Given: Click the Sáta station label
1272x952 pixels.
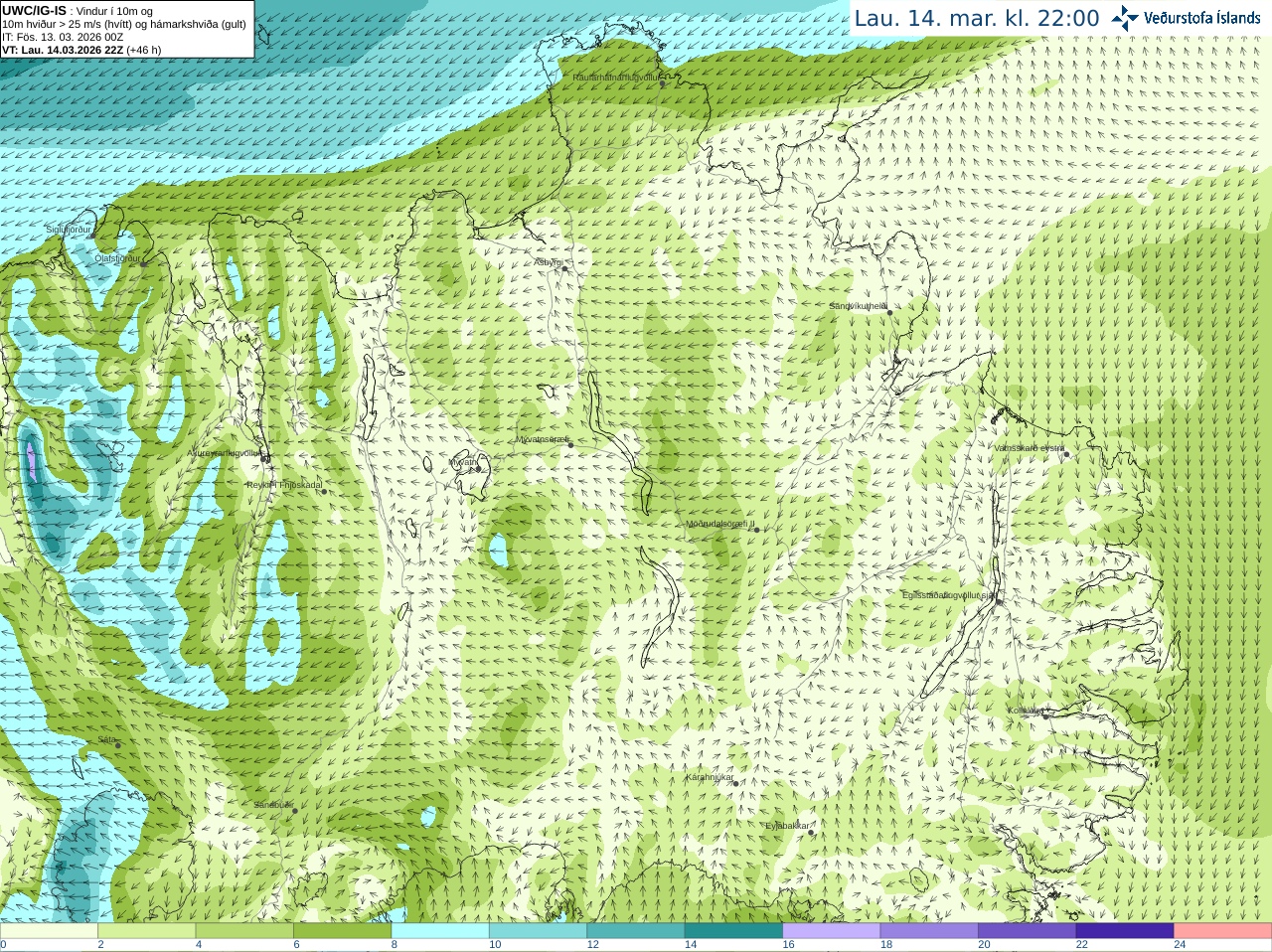Looking at the screenshot, I should [x=106, y=739].
